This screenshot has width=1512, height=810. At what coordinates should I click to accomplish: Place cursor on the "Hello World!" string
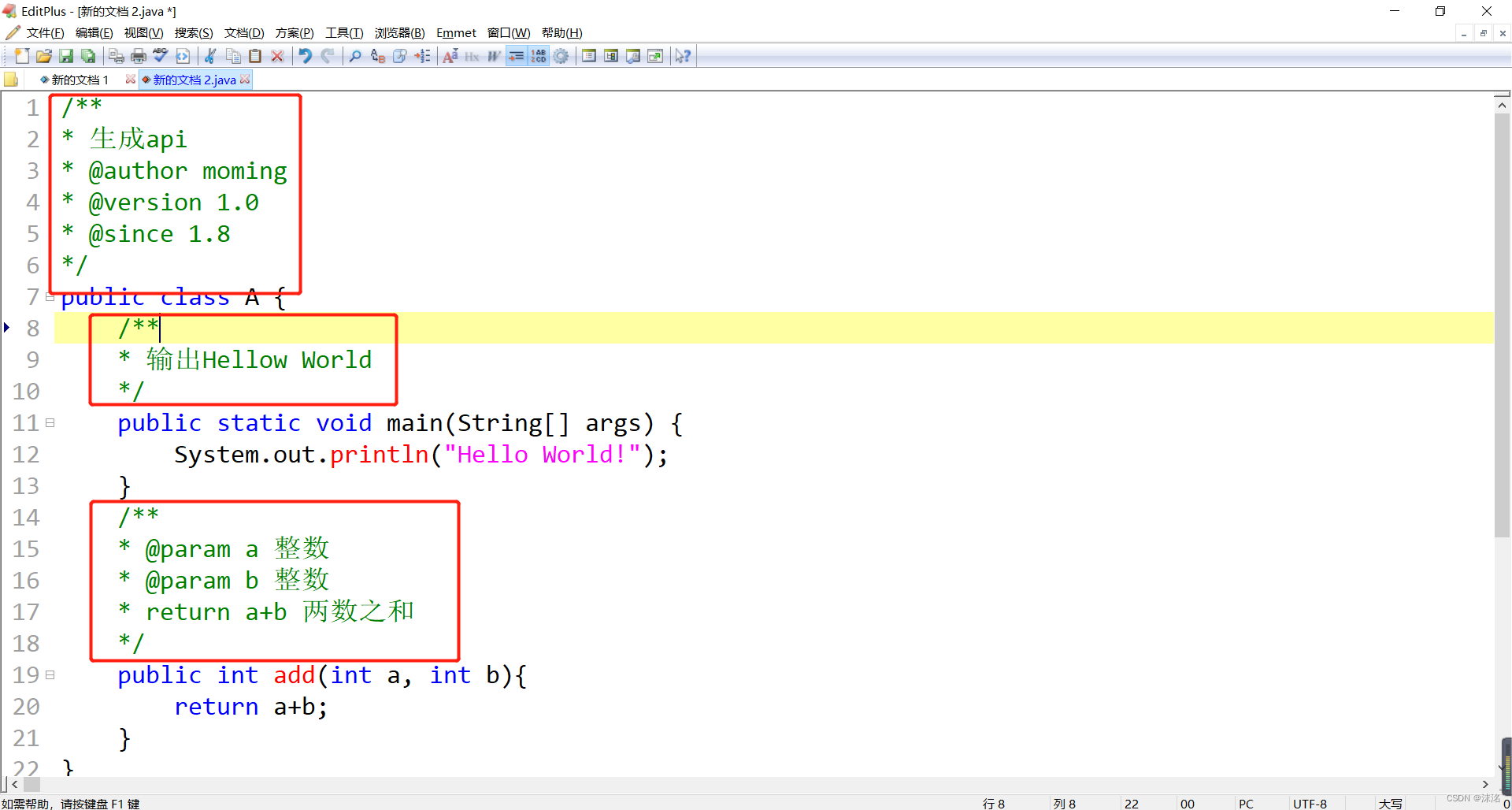click(542, 455)
